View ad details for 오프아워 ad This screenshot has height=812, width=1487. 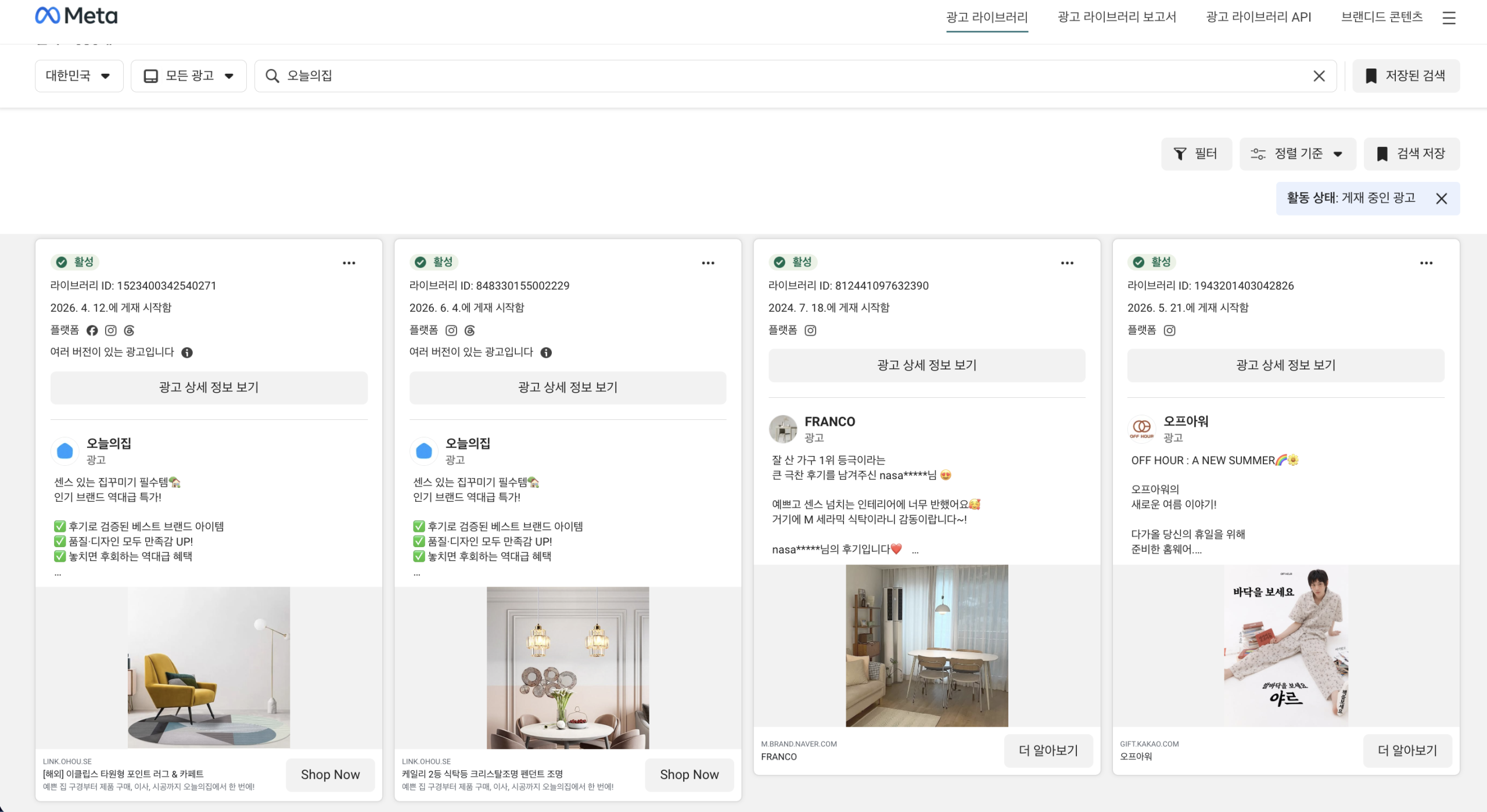[1286, 365]
